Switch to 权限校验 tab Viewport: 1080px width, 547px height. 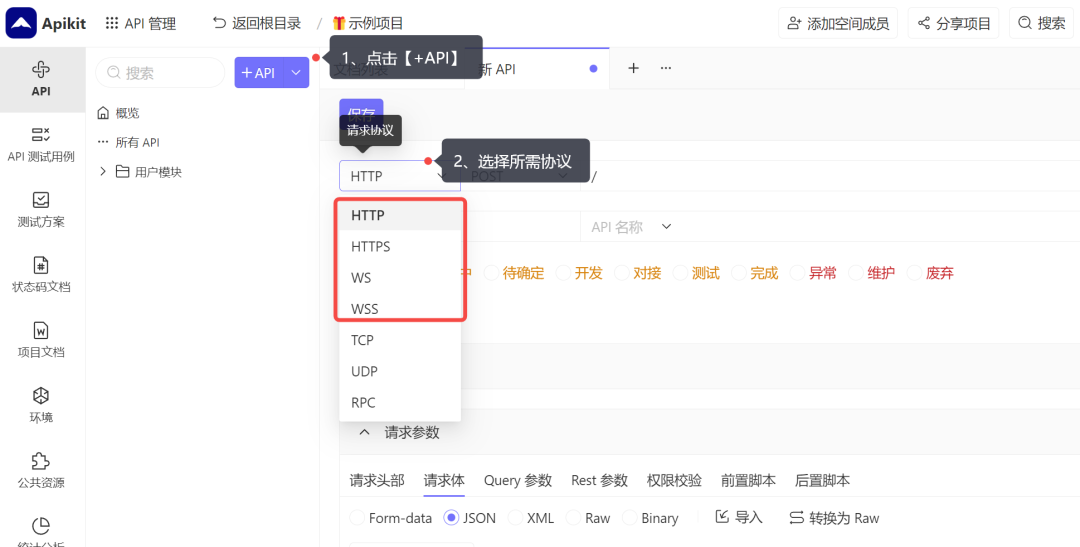[x=674, y=480]
